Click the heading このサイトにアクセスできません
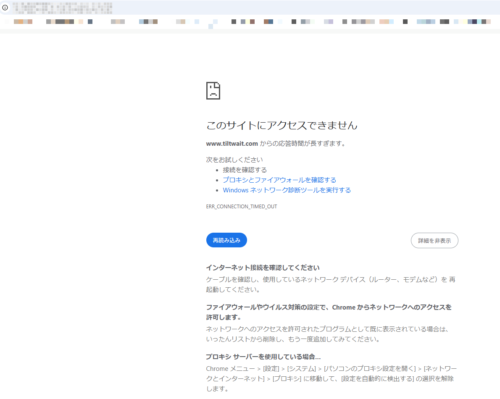The image size is (500, 399). (x=282, y=125)
